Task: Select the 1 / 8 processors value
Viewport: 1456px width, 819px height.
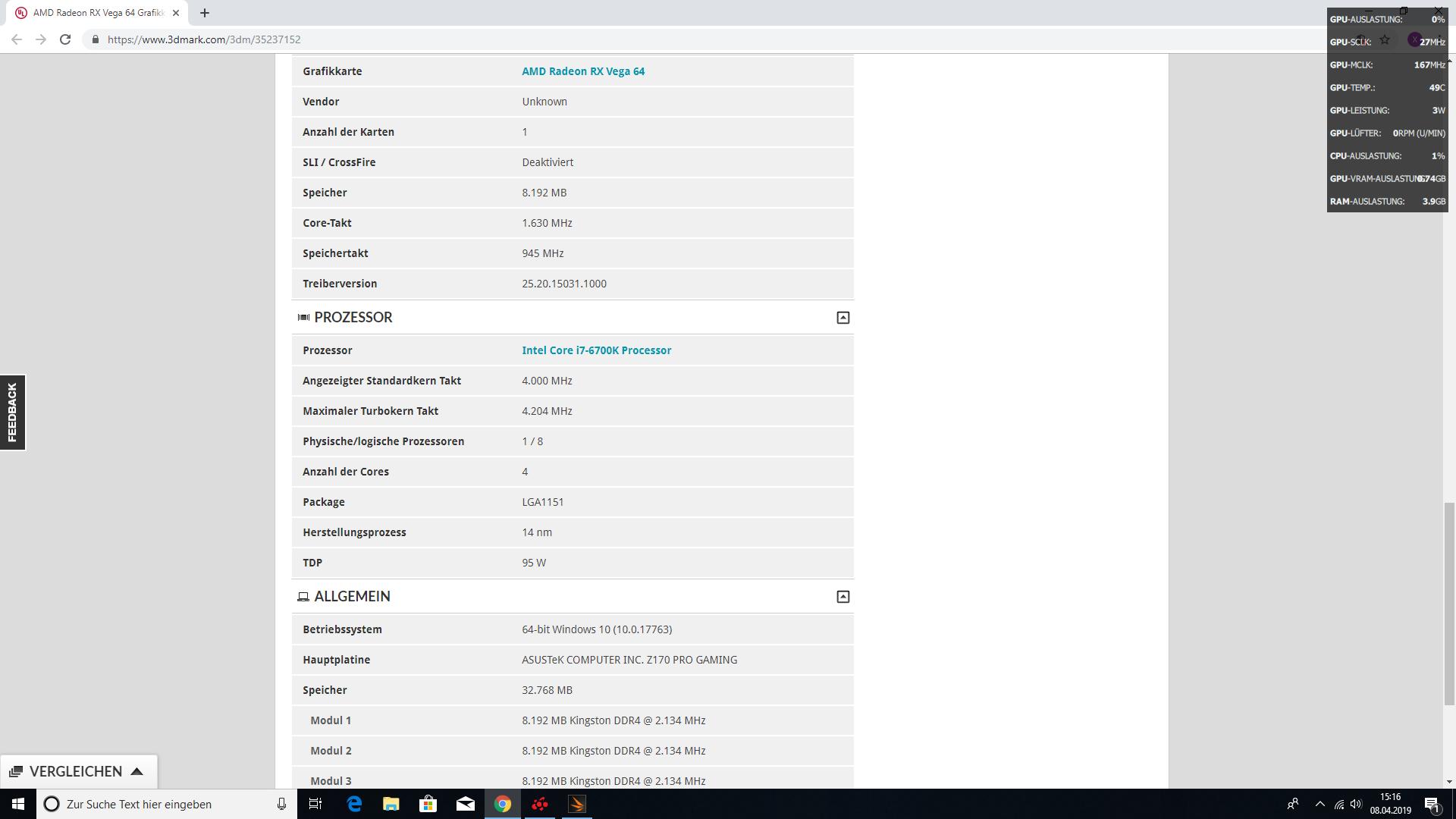Action: [532, 441]
